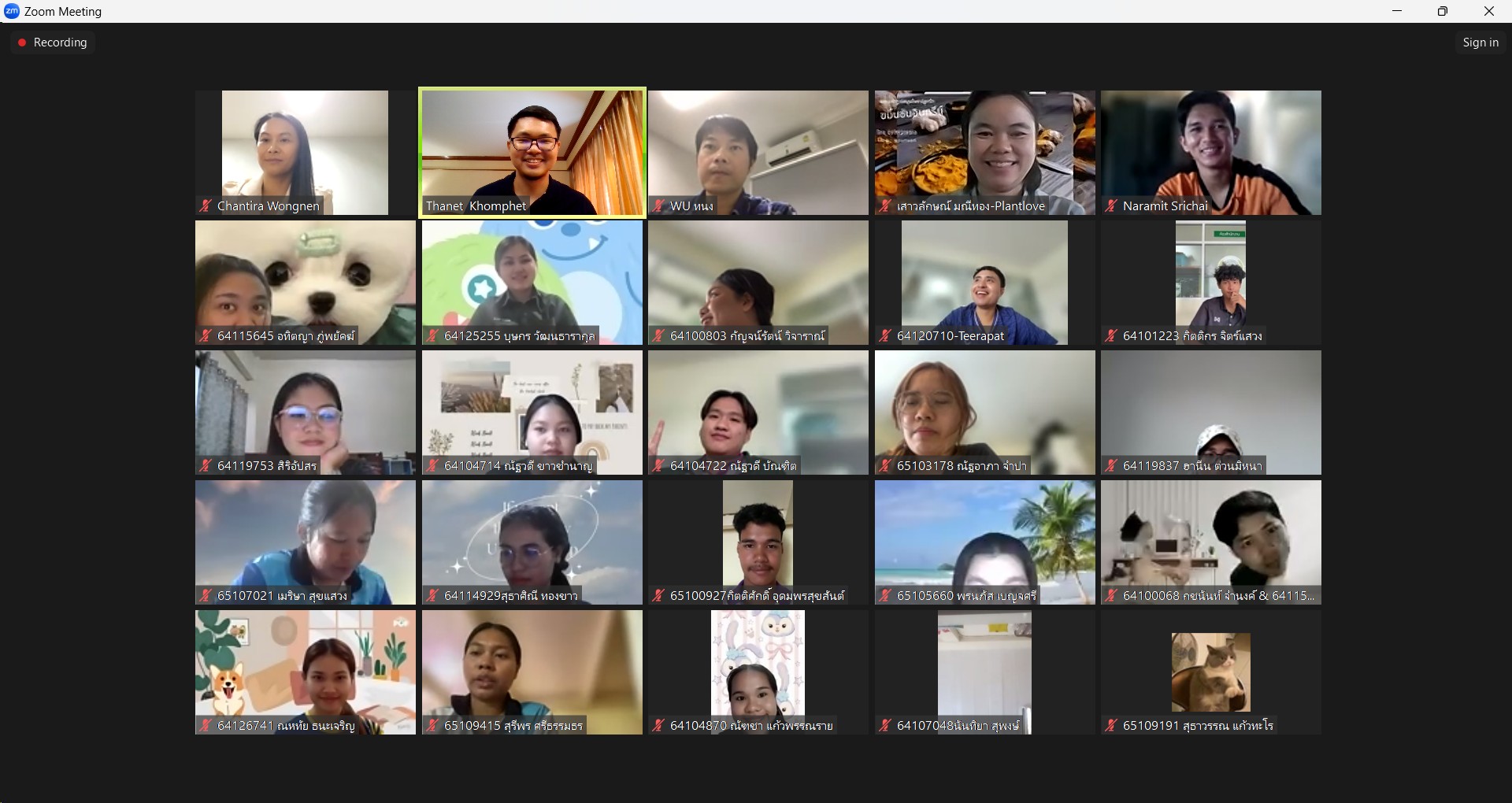Viewport: 1512px width, 803px height.
Task: Click the Sign in button
Action: [x=1480, y=43]
